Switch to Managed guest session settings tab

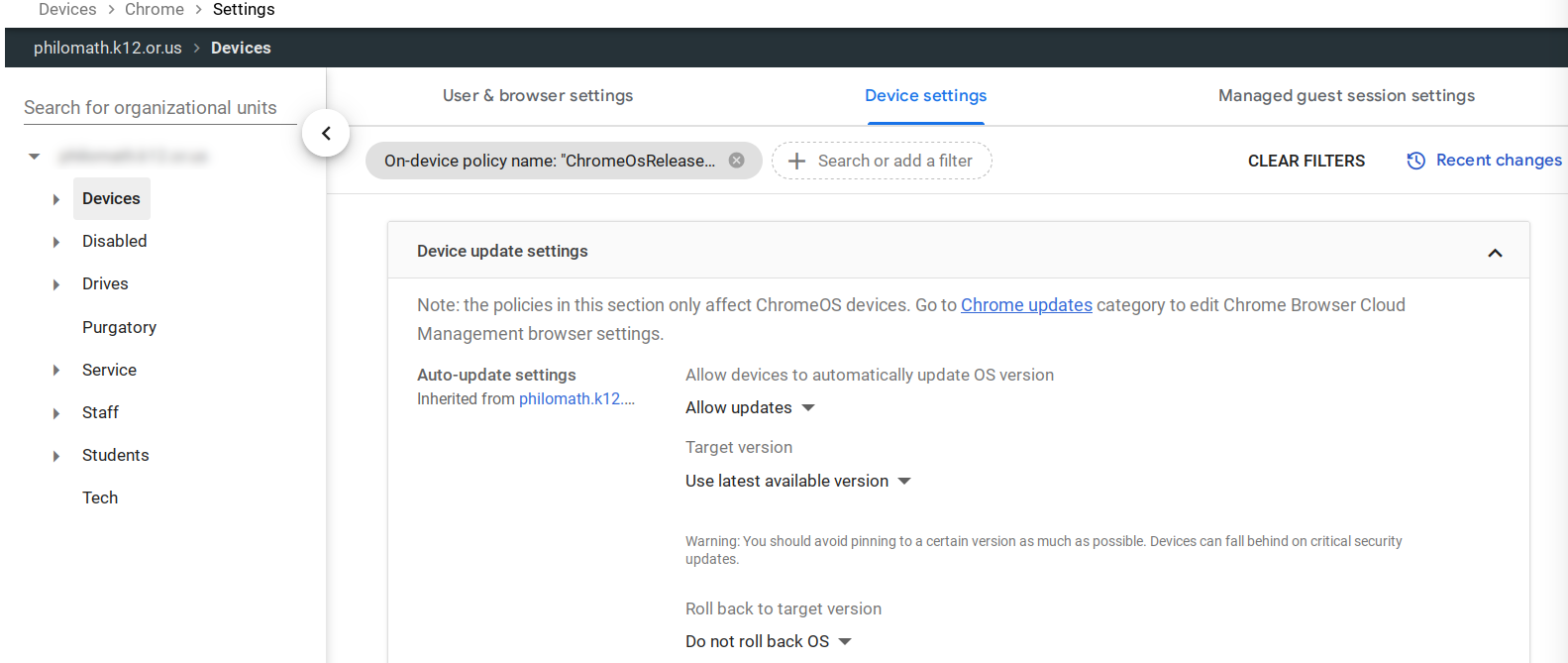coord(1346,96)
